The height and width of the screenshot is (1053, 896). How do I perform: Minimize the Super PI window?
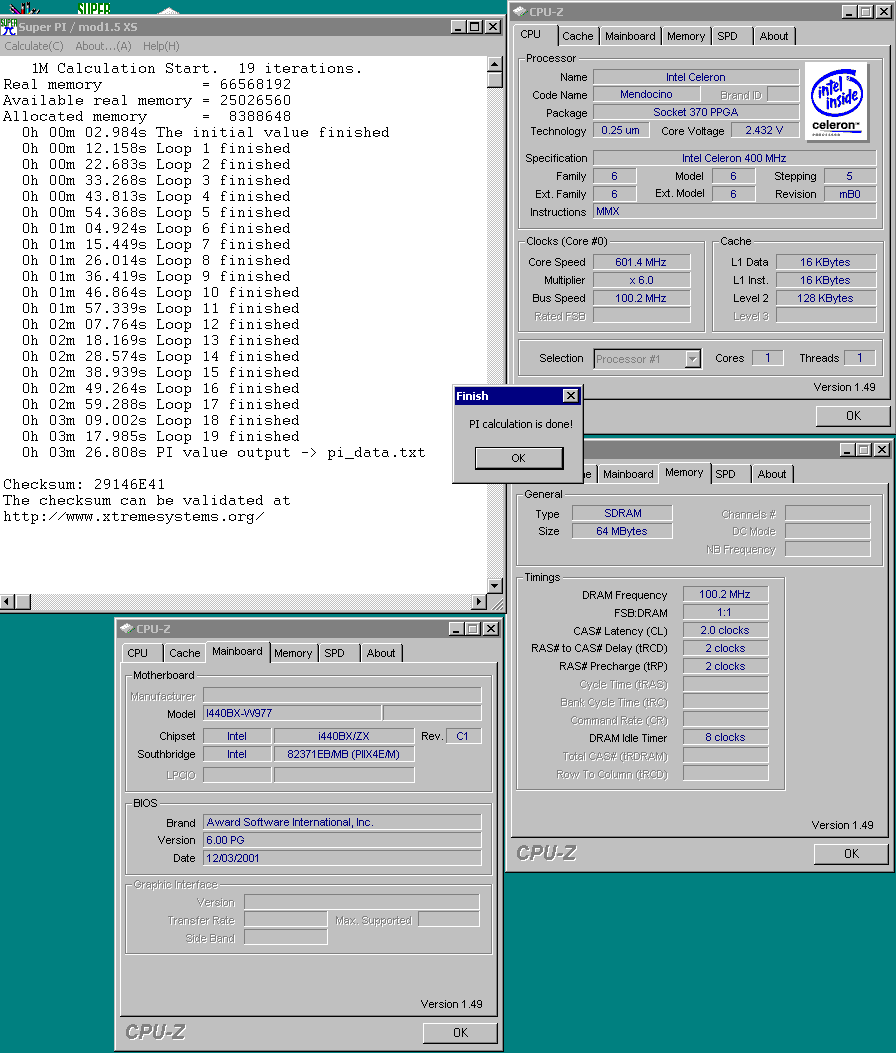click(458, 27)
